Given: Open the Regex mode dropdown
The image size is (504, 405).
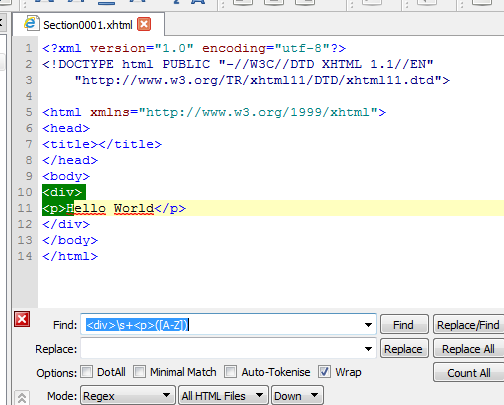Looking at the screenshot, I should pyautogui.click(x=128, y=396).
